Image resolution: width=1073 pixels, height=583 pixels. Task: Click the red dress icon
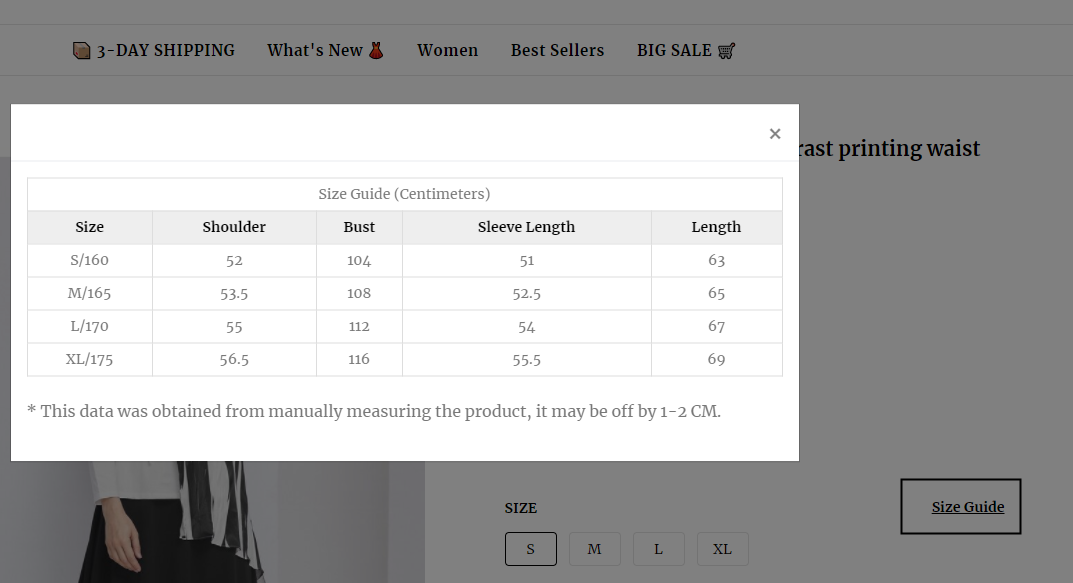(x=376, y=51)
